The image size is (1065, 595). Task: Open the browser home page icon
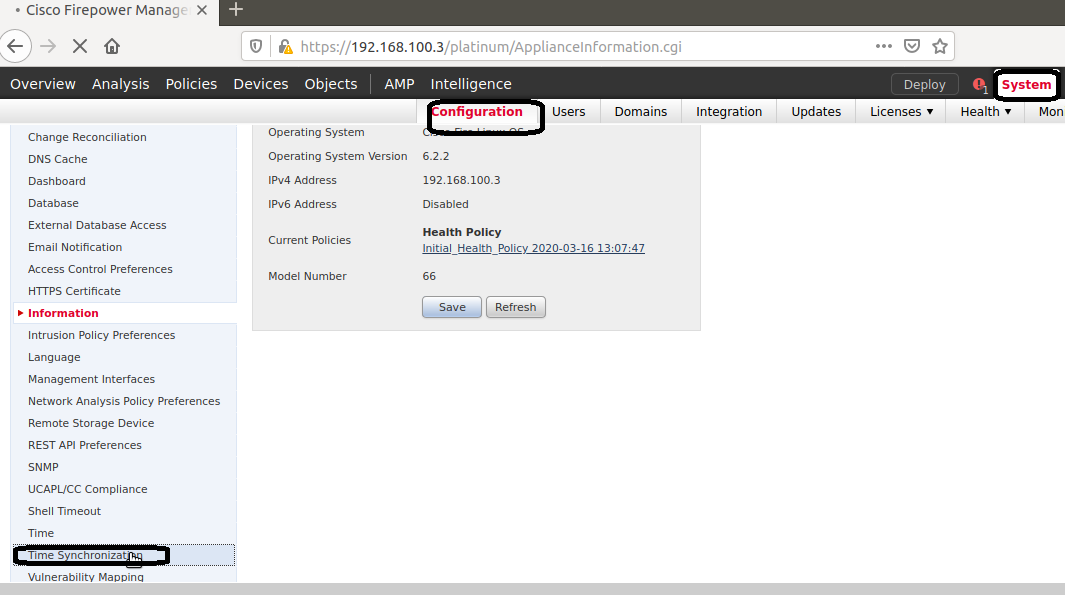pyautogui.click(x=112, y=46)
